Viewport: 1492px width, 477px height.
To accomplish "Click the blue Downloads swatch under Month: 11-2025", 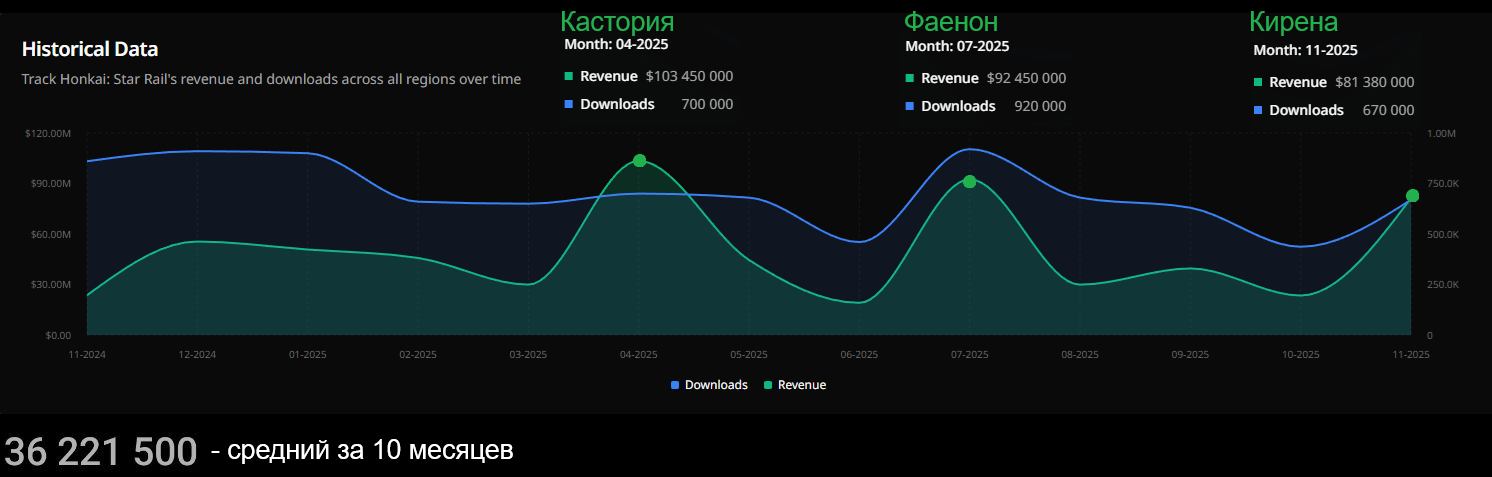I will point(1258,110).
